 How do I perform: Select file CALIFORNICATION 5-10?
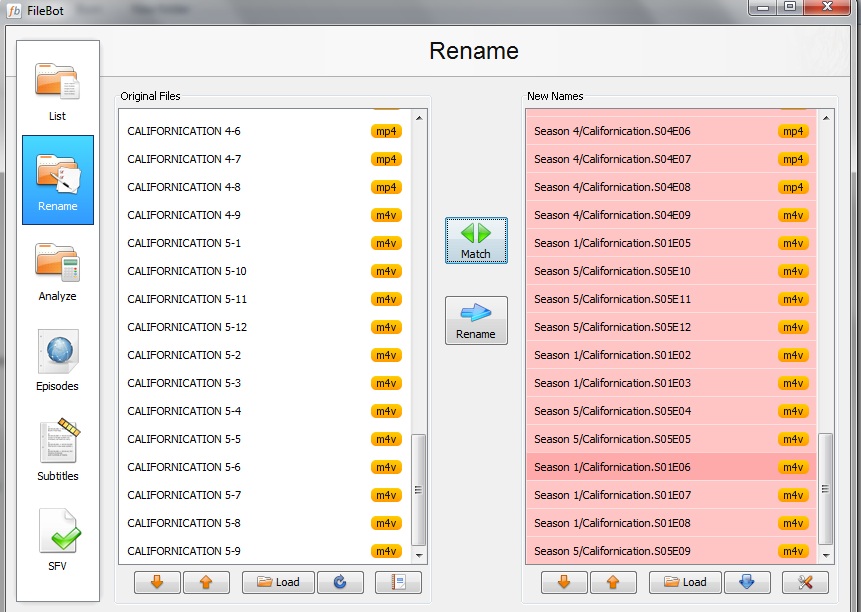[x=265, y=271]
